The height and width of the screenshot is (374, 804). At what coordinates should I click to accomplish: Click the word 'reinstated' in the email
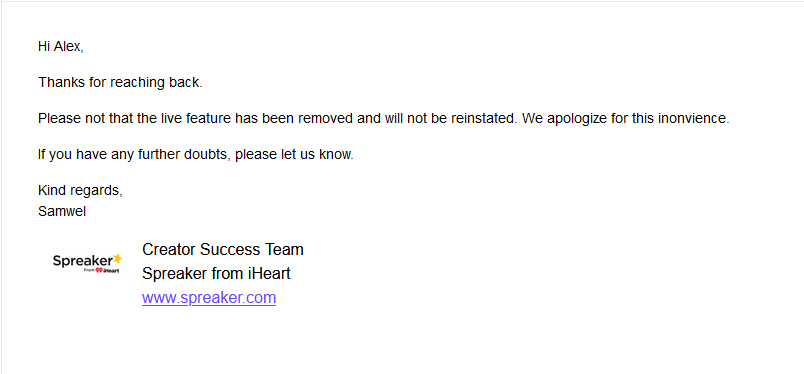pos(484,119)
